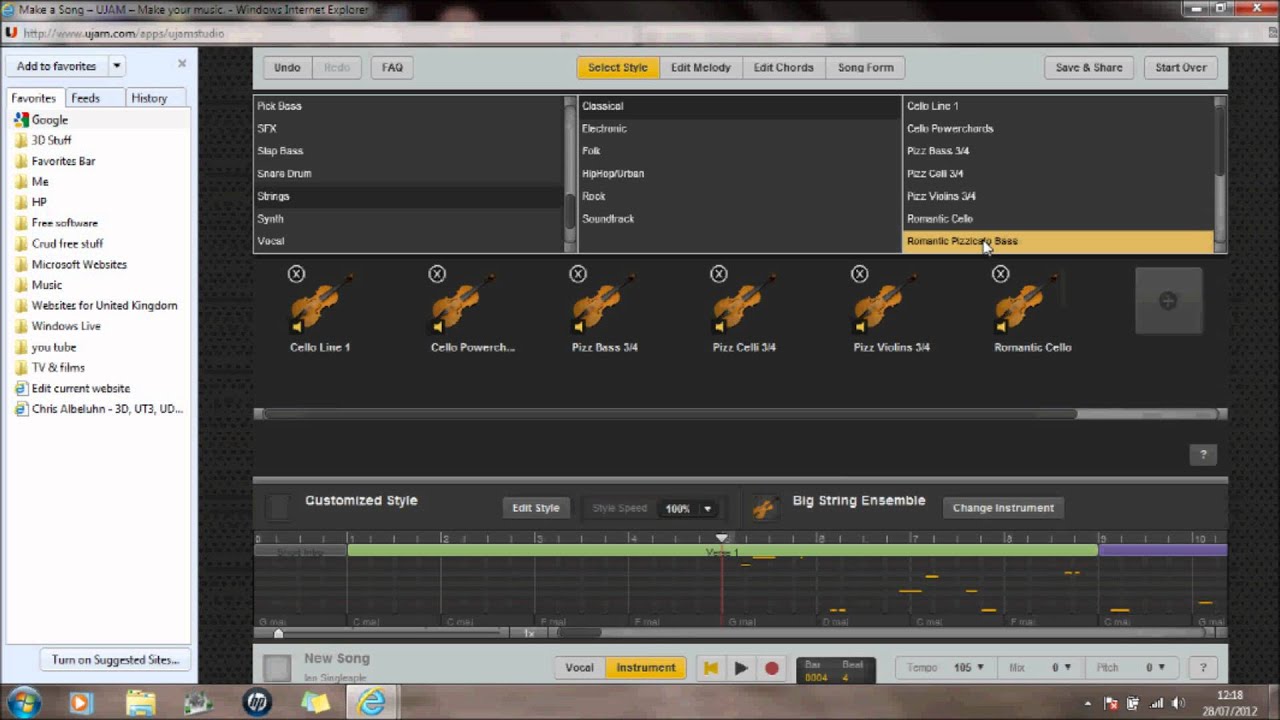
Task: Play the song
Action: [741, 668]
